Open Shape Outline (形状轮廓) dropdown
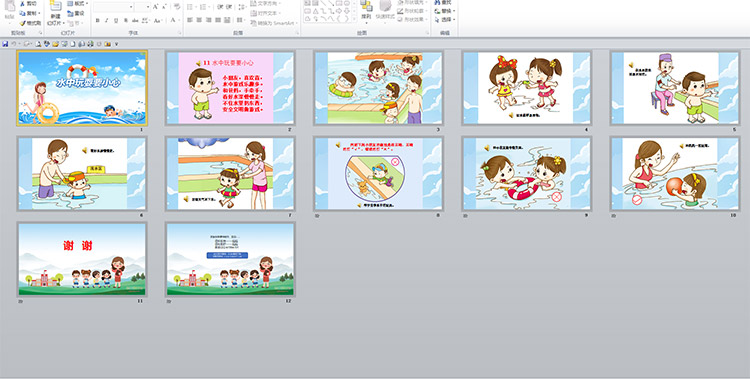Image resolution: width=750 pixels, height=379 pixels. (x=413, y=11)
